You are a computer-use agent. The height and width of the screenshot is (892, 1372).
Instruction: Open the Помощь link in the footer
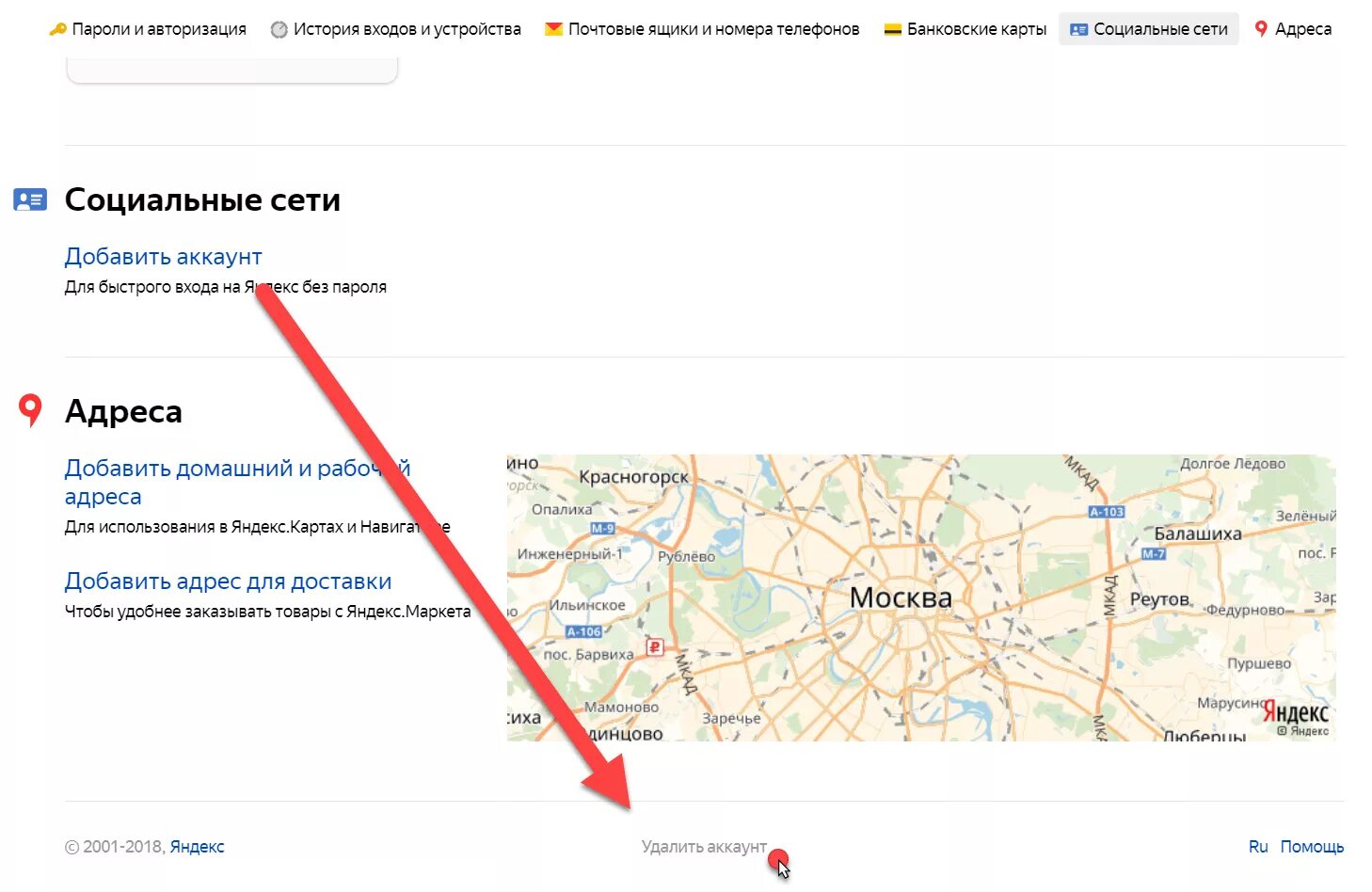point(1312,847)
